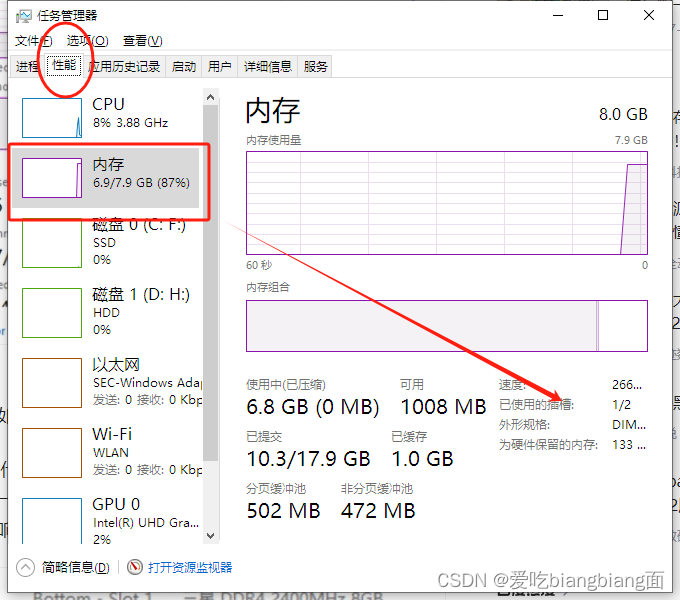
Task: Click the 内存使用量 graph
Action: [x=447, y=203]
